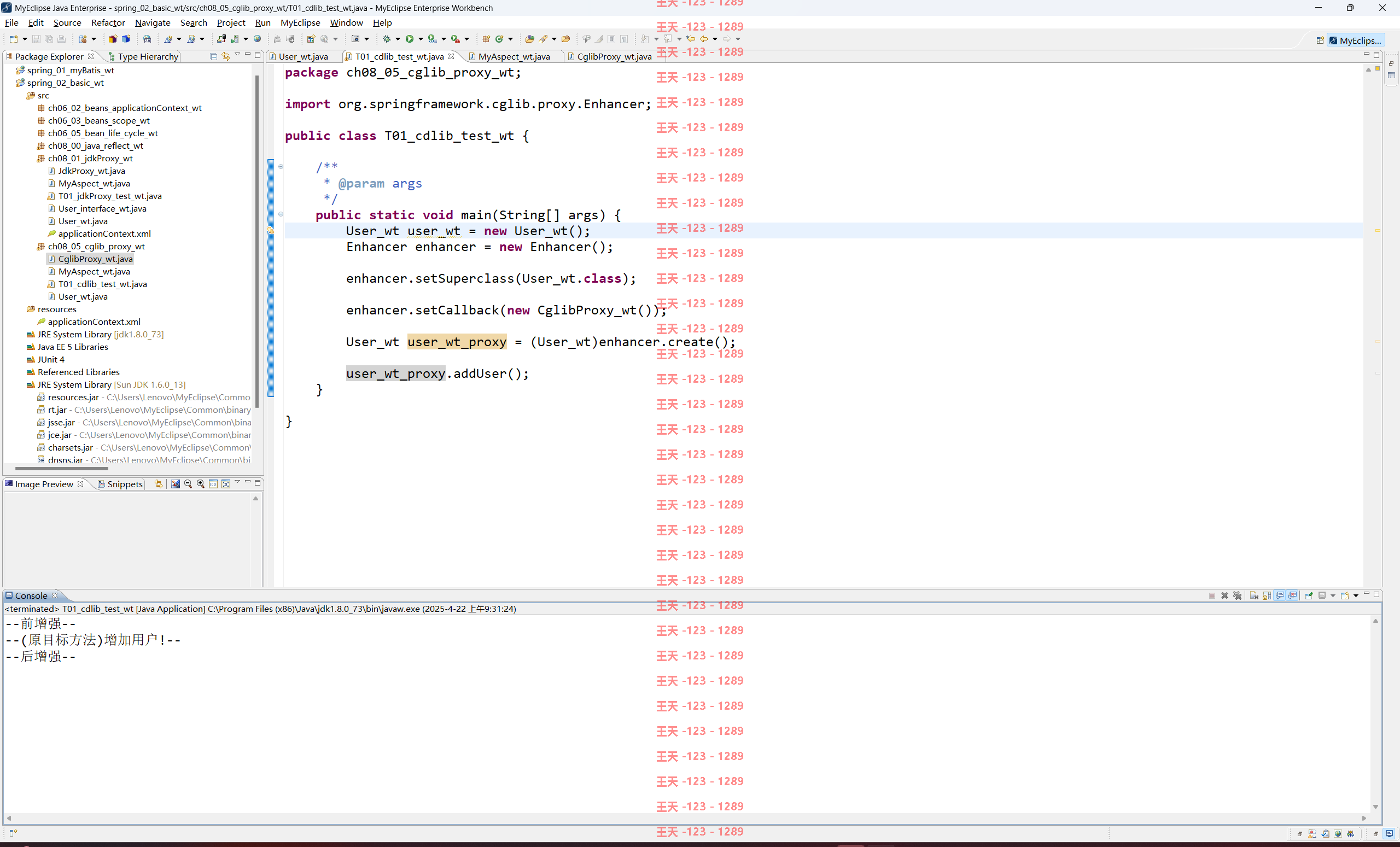Image resolution: width=1400 pixels, height=847 pixels.
Task: Click Fit to Window icon in Image Preview
Action: (x=225, y=484)
